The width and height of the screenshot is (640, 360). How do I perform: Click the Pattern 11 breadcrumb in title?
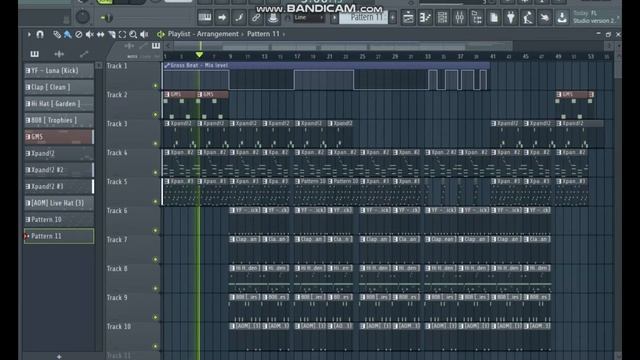click(x=263, y=34)
